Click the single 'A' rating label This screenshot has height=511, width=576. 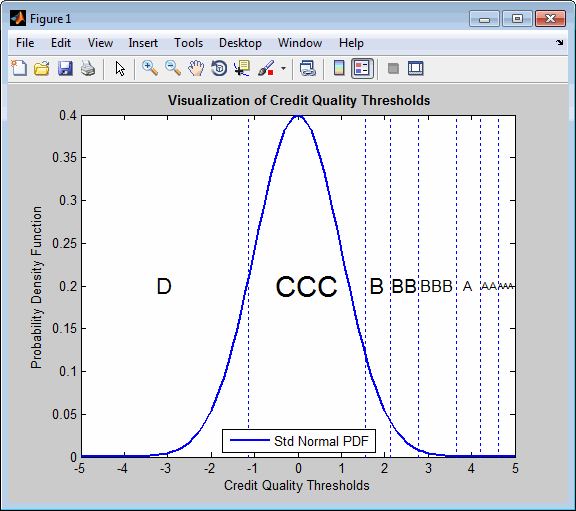pyautogui.click(x=467, y=286)
